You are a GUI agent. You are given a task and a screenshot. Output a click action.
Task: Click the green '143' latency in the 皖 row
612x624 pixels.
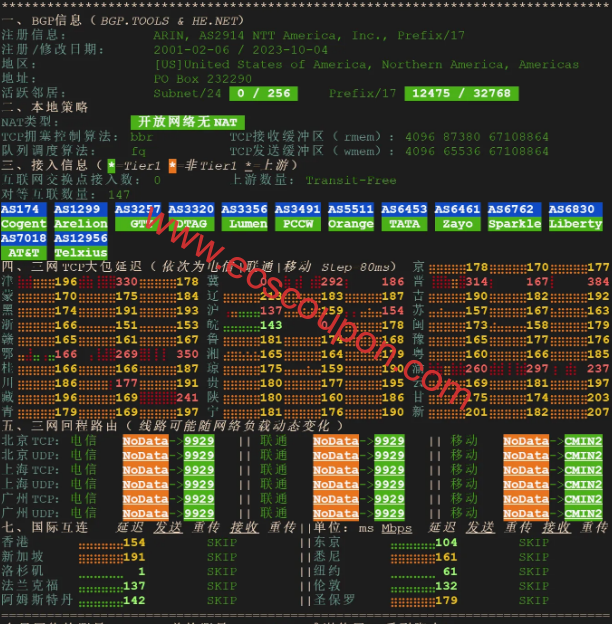pyautogui.click(x=271, y=325)
